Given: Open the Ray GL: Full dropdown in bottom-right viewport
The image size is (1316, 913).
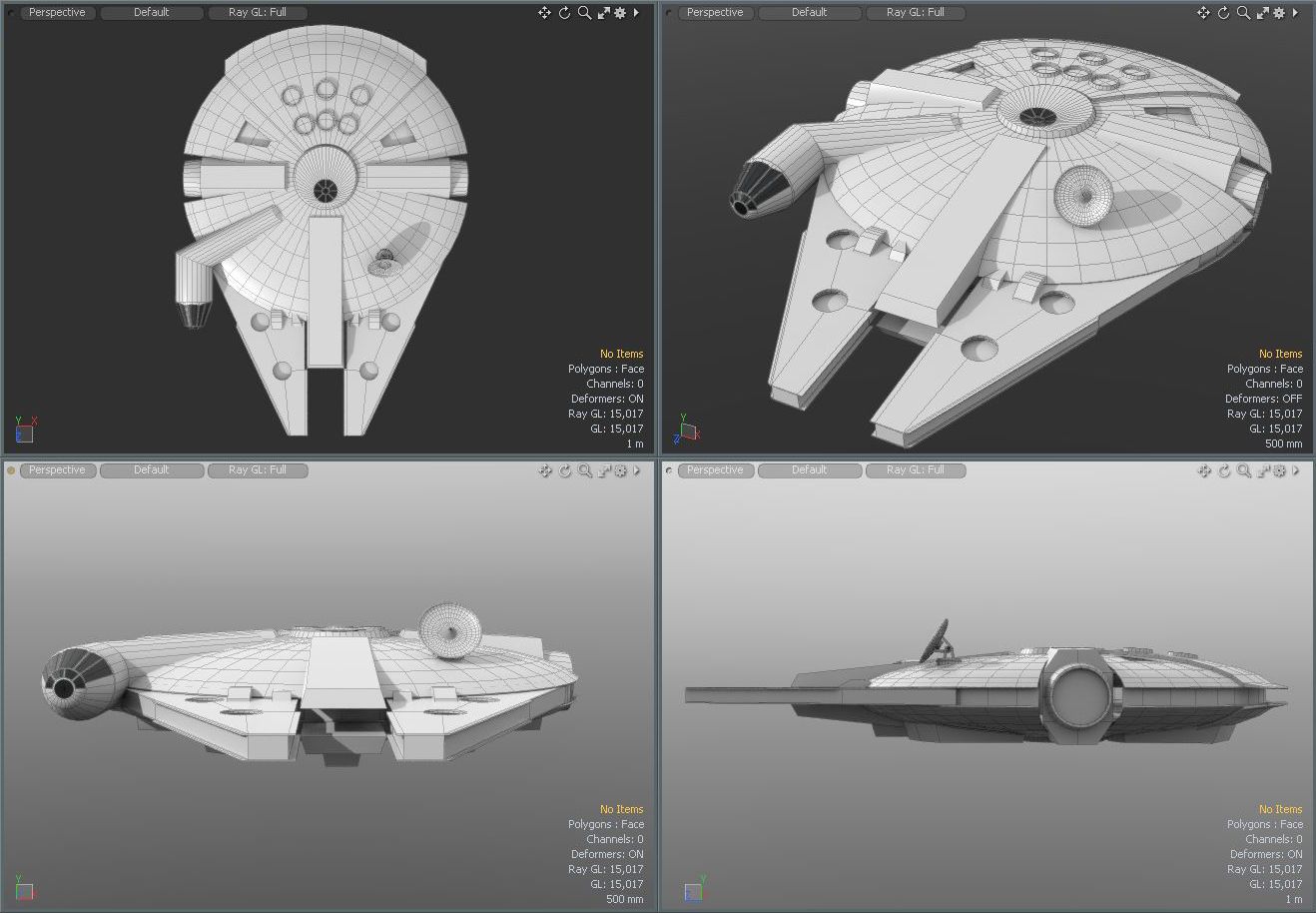Looking at the screenshot, I should point(916,470).
